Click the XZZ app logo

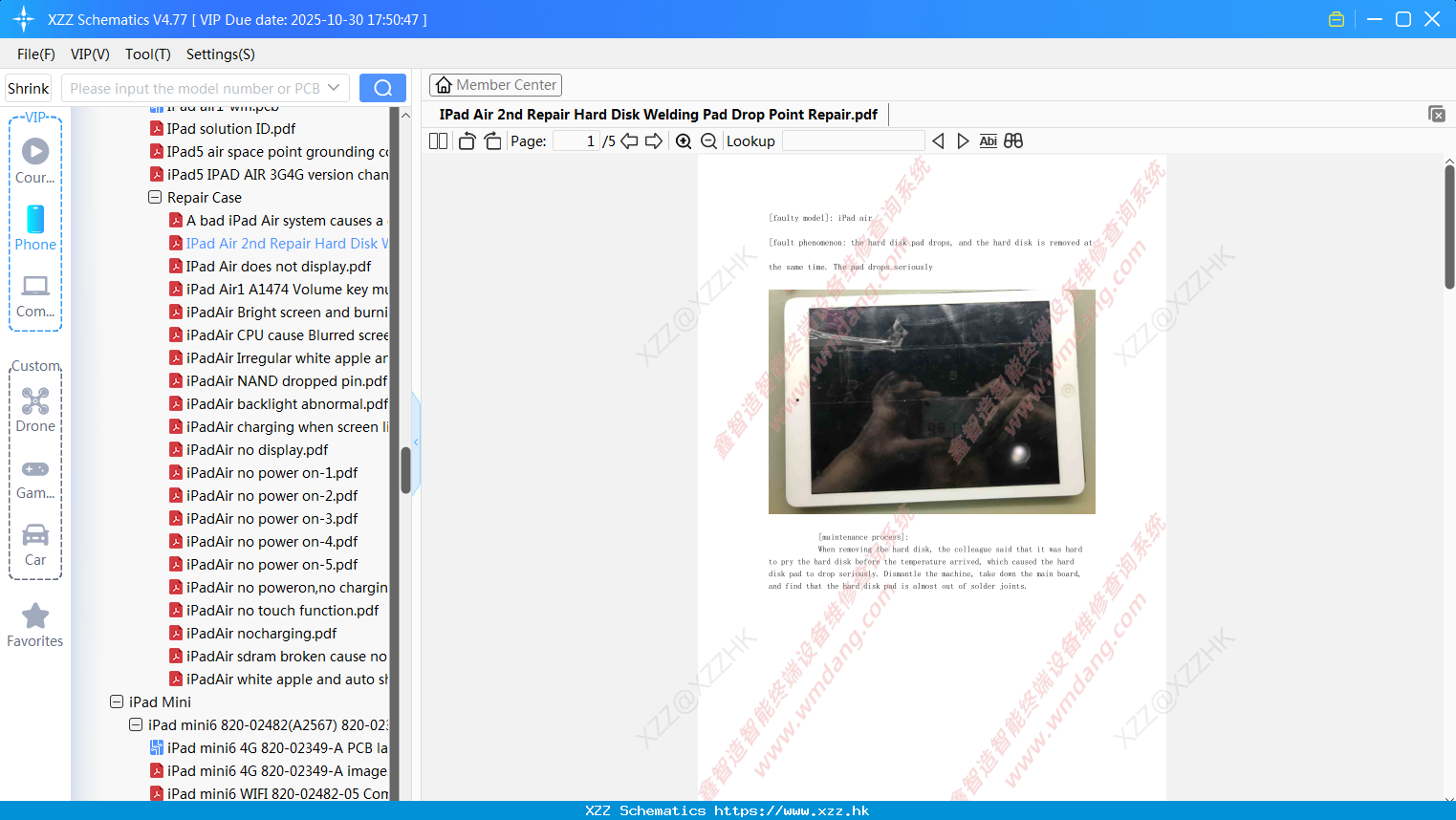click(24, 19)
